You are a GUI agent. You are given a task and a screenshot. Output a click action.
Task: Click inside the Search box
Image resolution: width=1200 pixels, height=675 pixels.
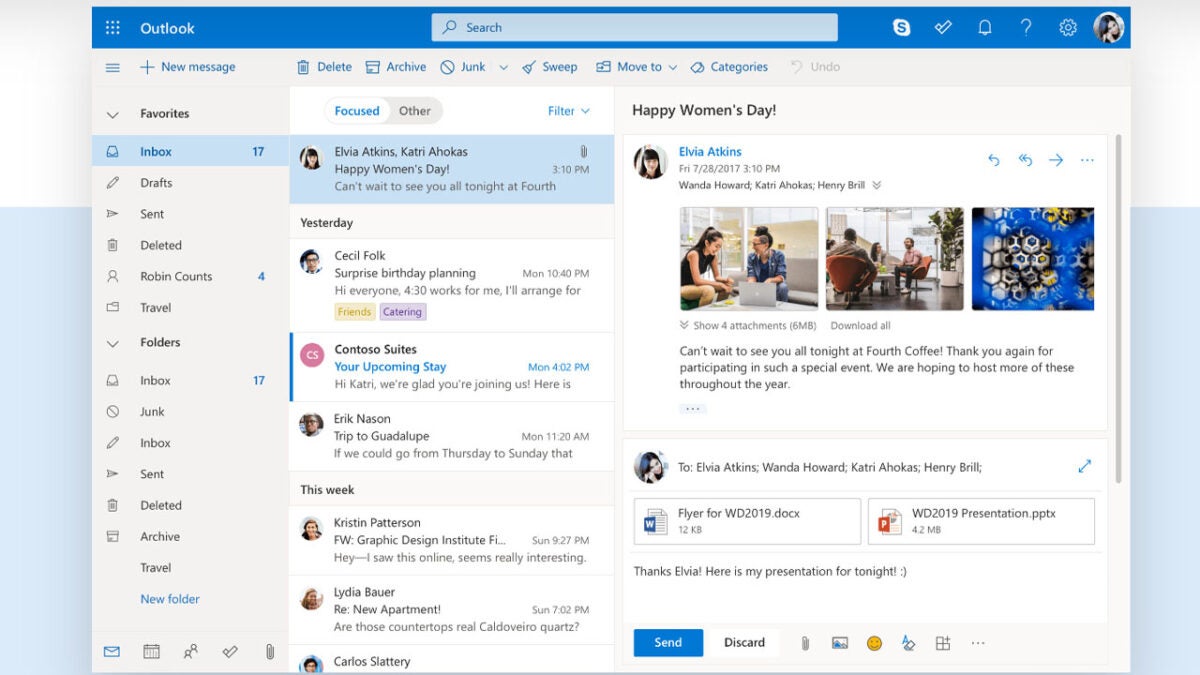point(634,27)
